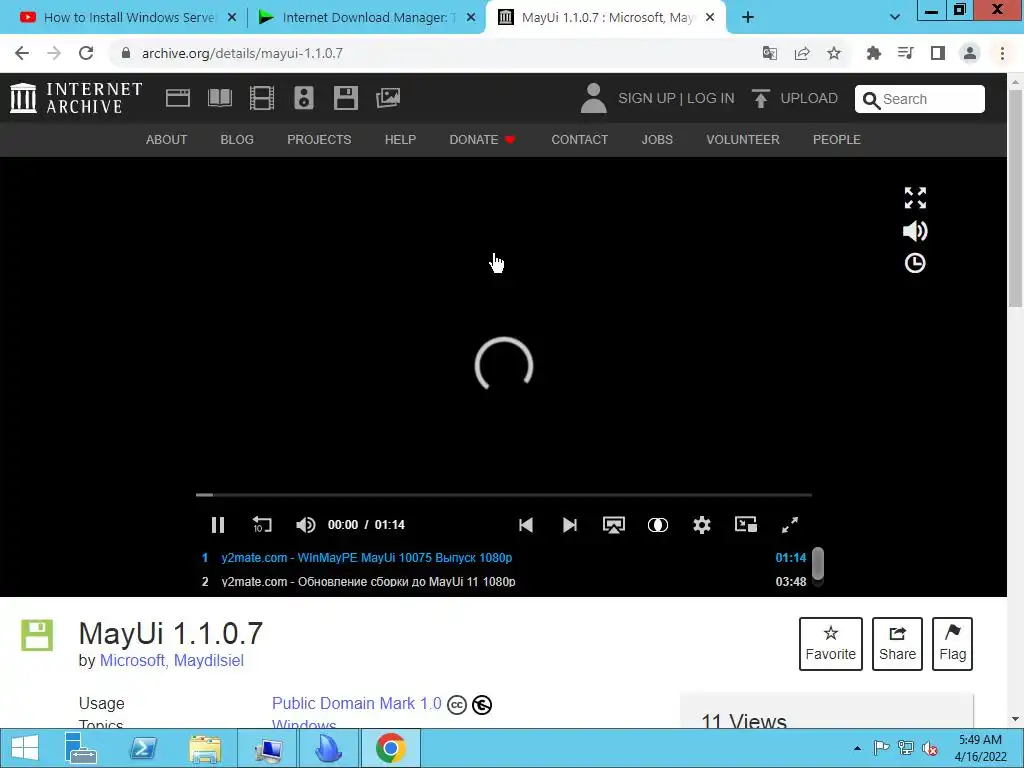Viewport: 1024px width, 768px height.
Task: Open the Internet Archive audio speaker icon
Action: [x=304, y=98]
